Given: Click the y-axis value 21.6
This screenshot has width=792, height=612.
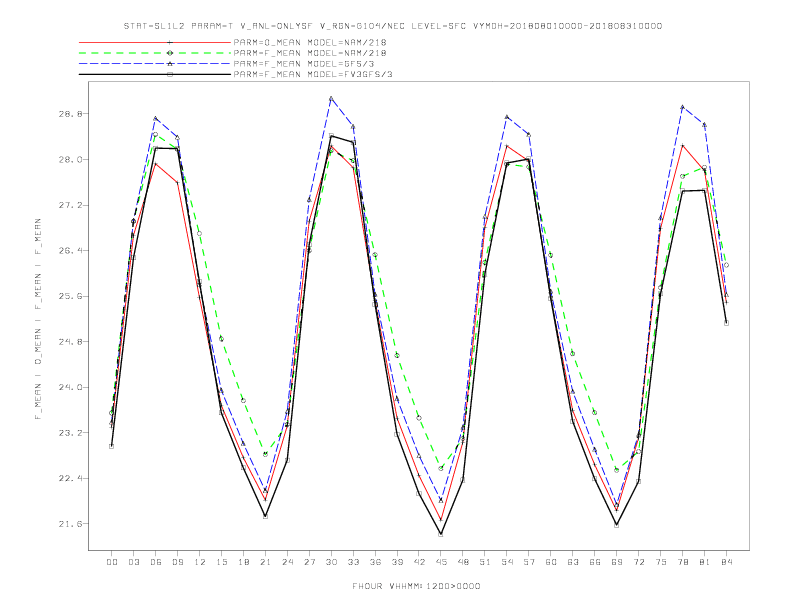Looking at the screenshot, I should [x=70, y=524].
